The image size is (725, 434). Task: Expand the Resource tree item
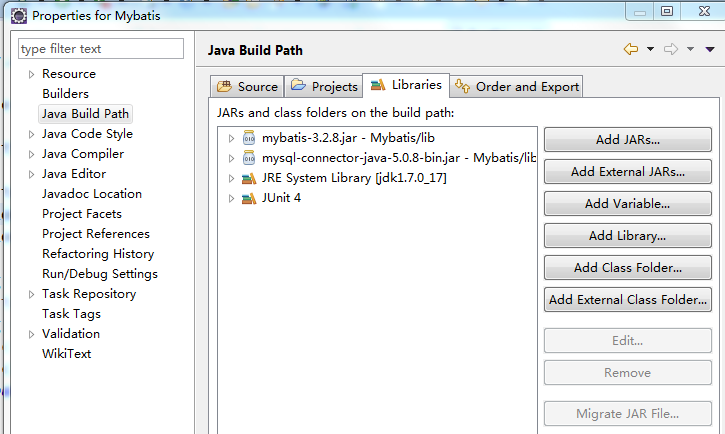pyautogui.click(x=31, y=74)
